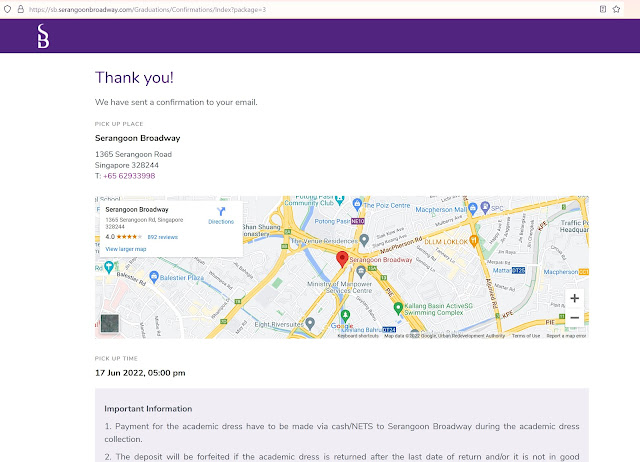Zoom in the map with plus button
640x462 pixels.
pos(574,298)
